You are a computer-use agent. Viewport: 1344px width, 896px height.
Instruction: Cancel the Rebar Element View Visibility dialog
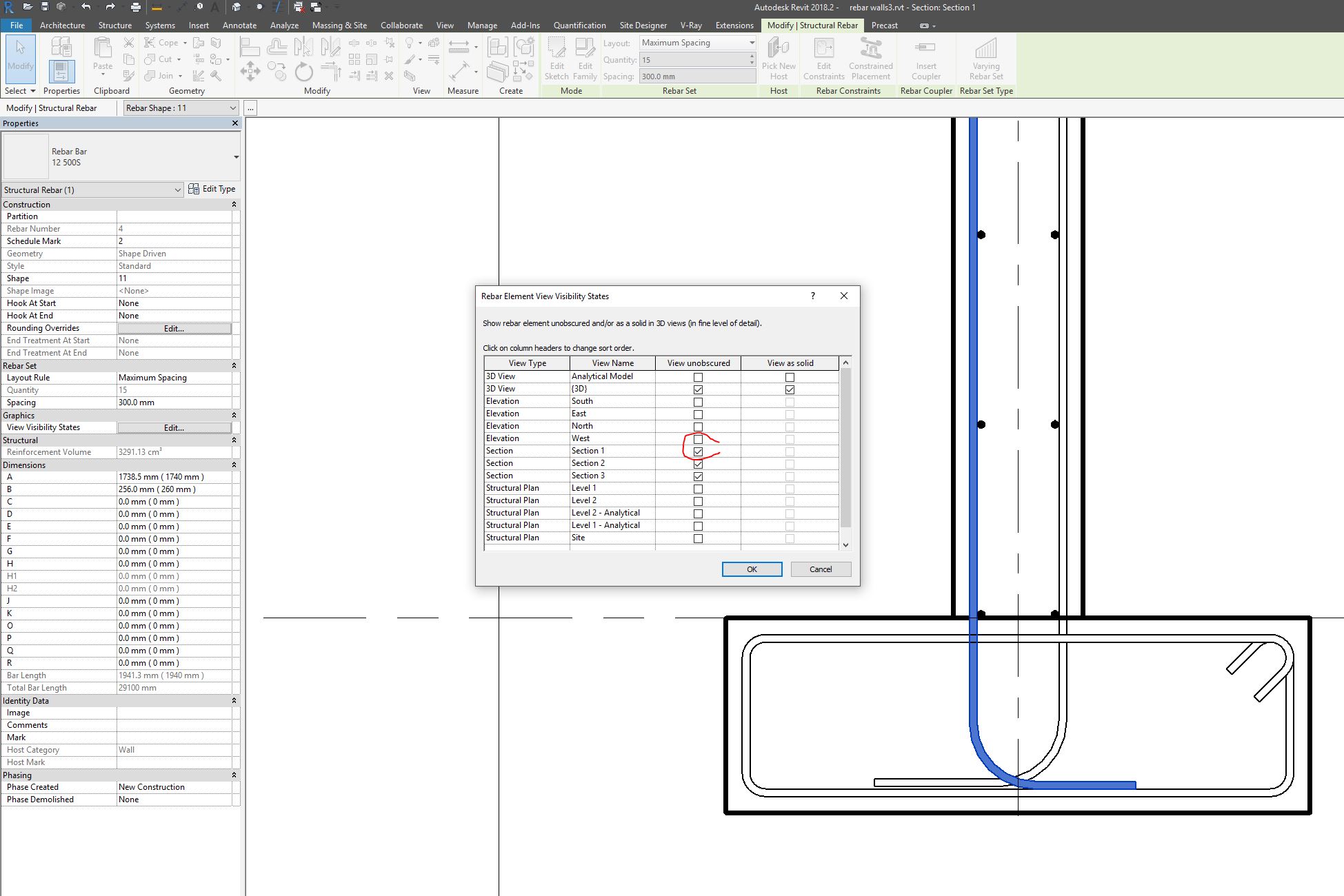click(x=821, y=569)
